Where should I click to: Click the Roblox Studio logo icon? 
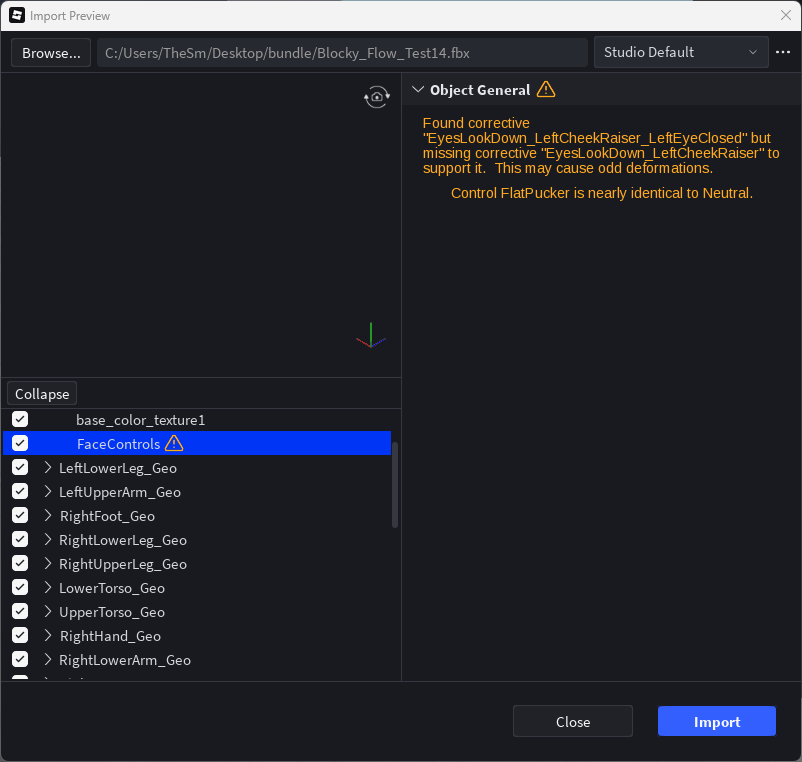pyautogui.click(x=17, y=15)
